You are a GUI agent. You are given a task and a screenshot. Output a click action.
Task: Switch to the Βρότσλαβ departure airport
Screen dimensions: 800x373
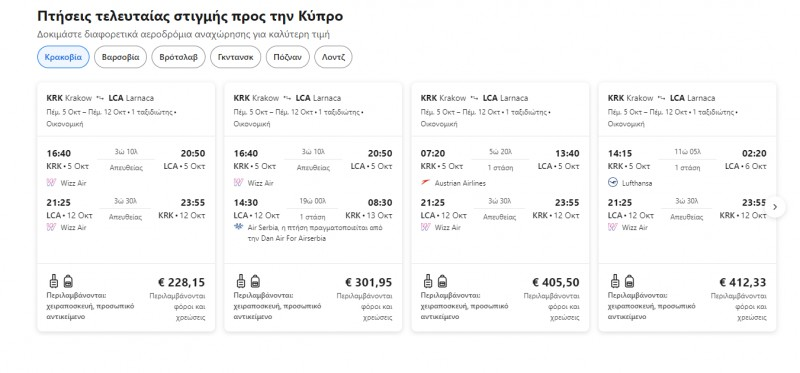179,57
